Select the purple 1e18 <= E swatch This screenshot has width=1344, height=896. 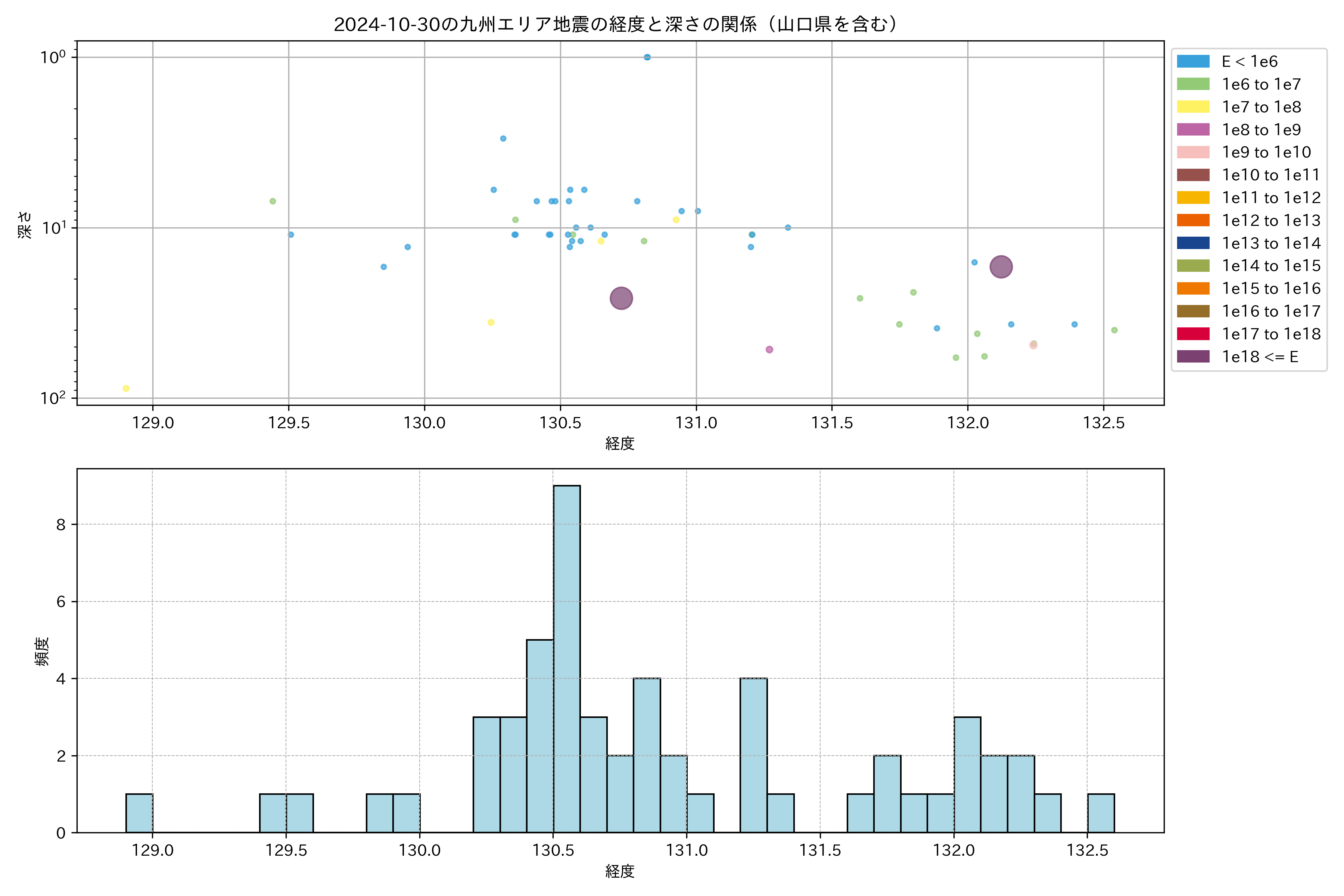coord(1193,357)
